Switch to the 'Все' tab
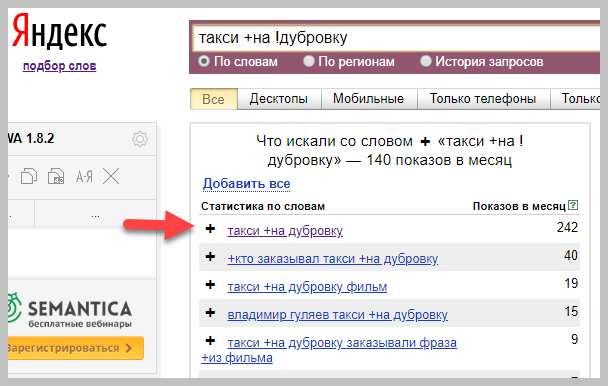This screenshot has height=386, width=608. pyautogui.click(x=214, y=99)
